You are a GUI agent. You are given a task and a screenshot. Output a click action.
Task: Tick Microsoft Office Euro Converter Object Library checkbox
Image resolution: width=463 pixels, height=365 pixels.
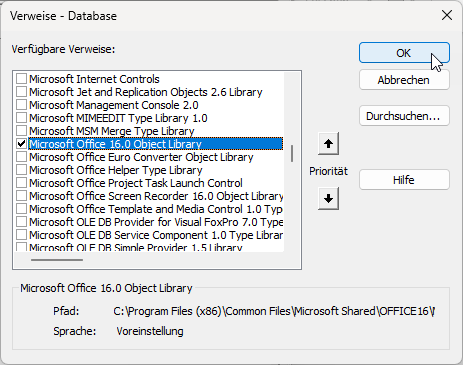tap(22, 157)
